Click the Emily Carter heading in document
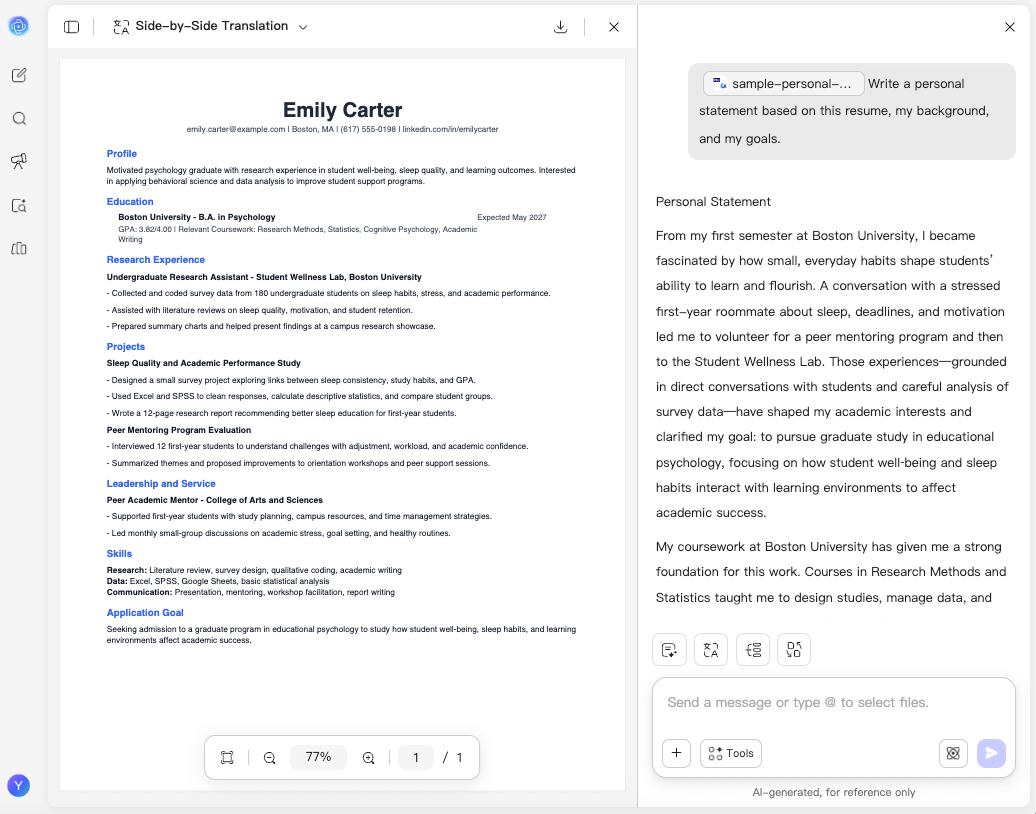1036x814 pixels. [x=342, y=110]
